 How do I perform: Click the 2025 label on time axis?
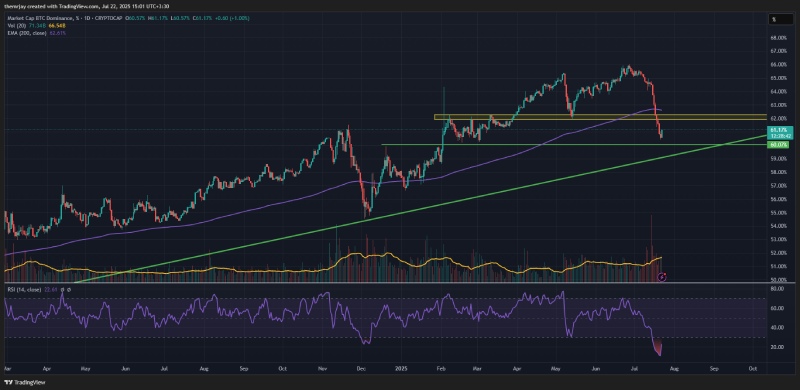[x=401, y=368]
